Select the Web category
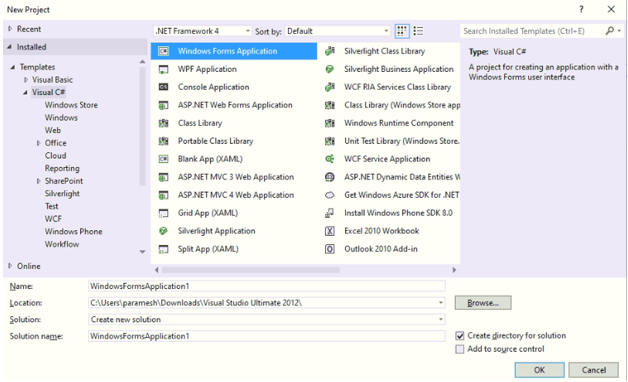 coord(53,130)
